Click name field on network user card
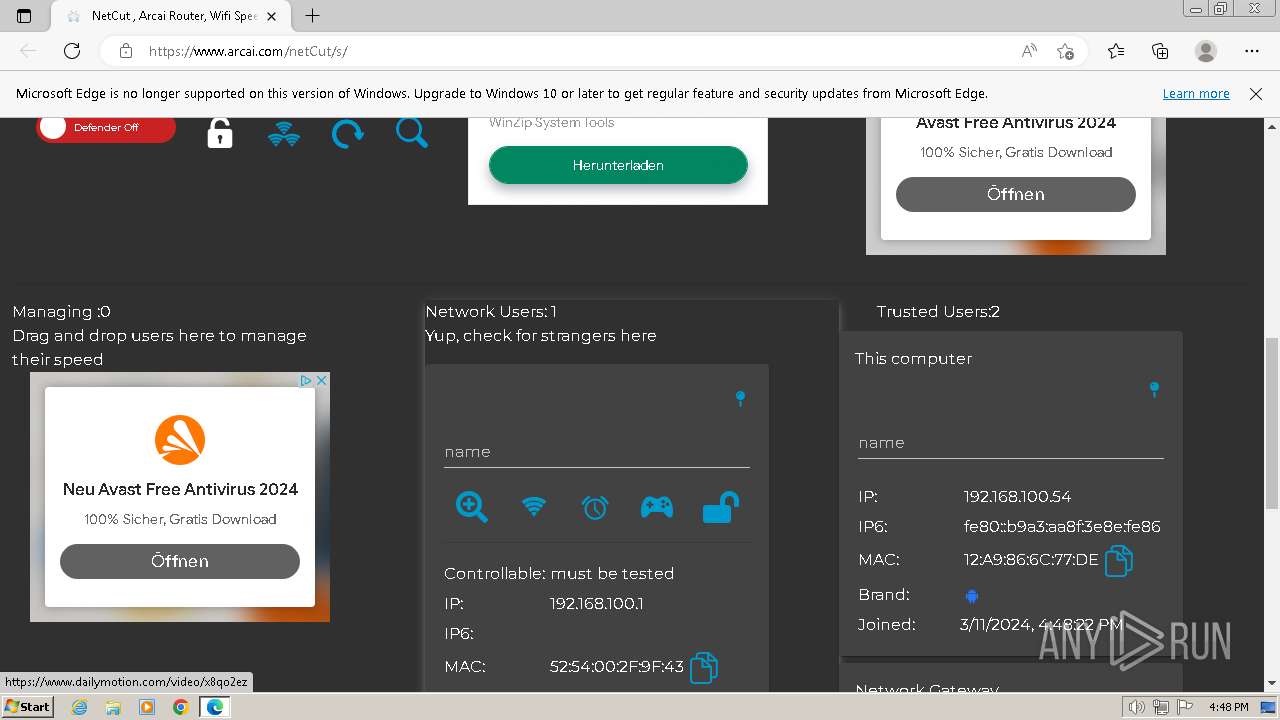Screen dimensions: 1280x720 pos(597,452)
